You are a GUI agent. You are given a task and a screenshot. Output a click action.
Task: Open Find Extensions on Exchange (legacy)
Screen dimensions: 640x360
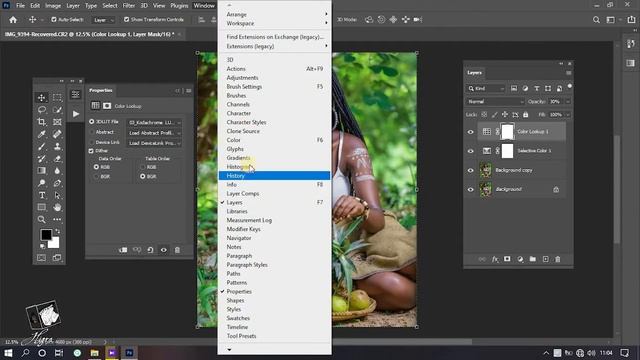[274, 37]
